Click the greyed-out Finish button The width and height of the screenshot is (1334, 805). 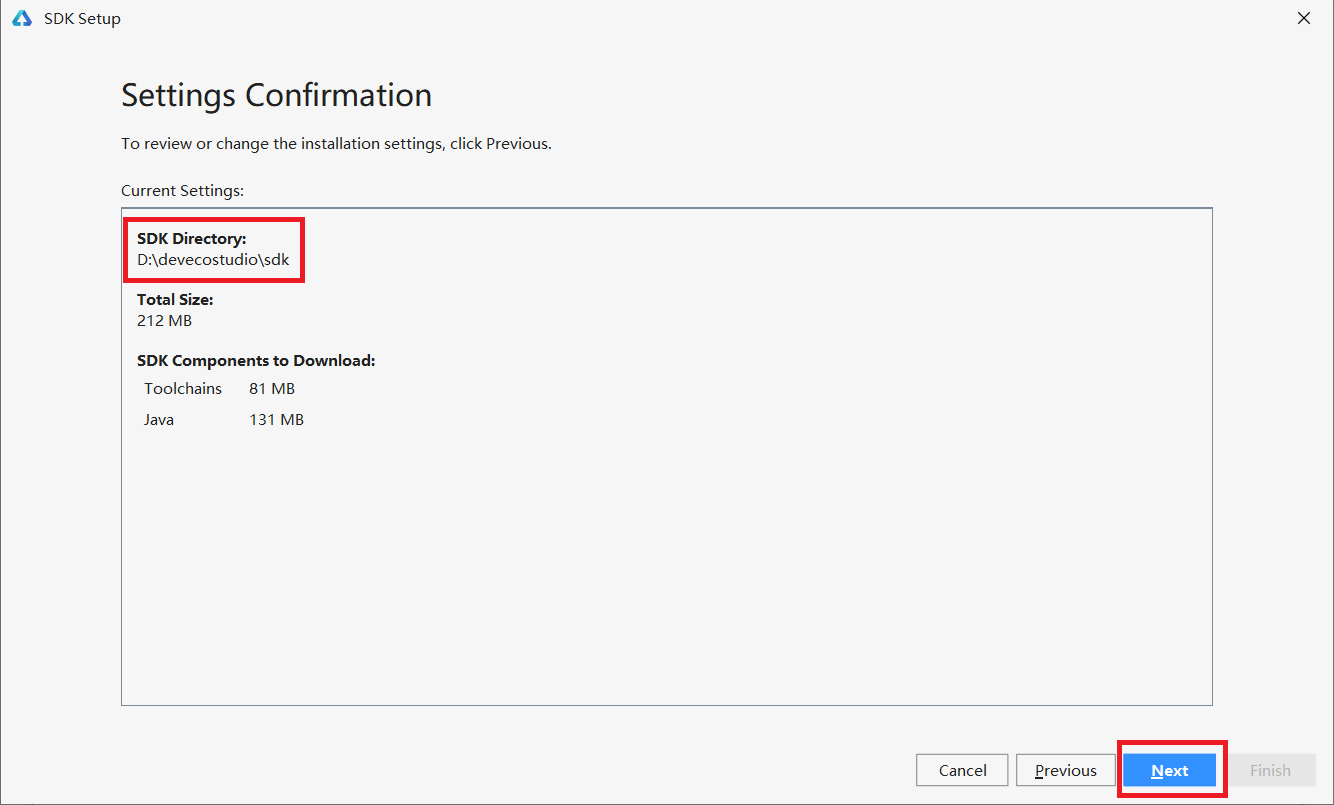pyautogui.click(x=1270, y=770)
